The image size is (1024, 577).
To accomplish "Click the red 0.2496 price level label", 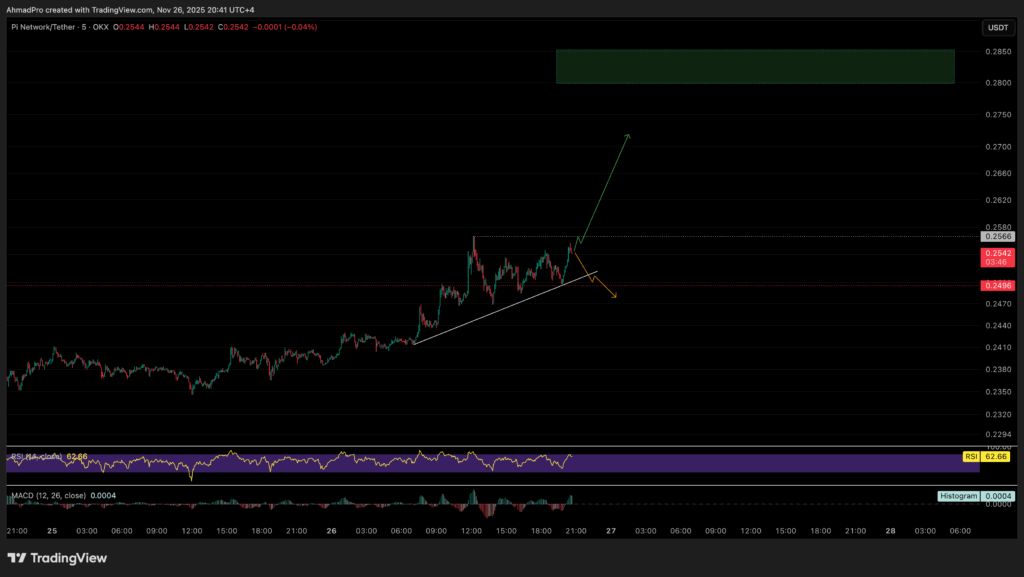I will (998, 286).
